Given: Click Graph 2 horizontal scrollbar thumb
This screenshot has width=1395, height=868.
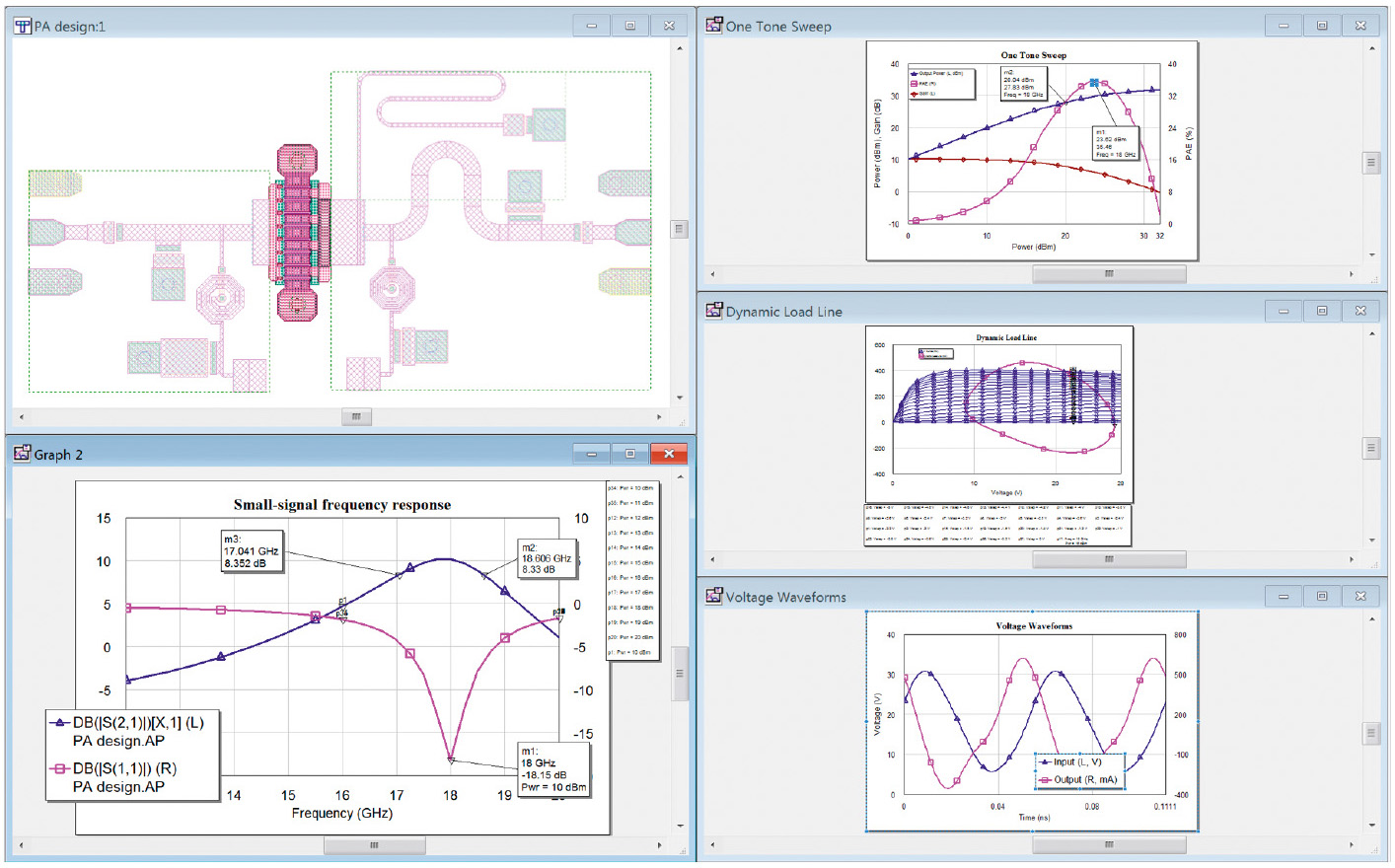Looking at the screenshot, I should coord(375,845).
